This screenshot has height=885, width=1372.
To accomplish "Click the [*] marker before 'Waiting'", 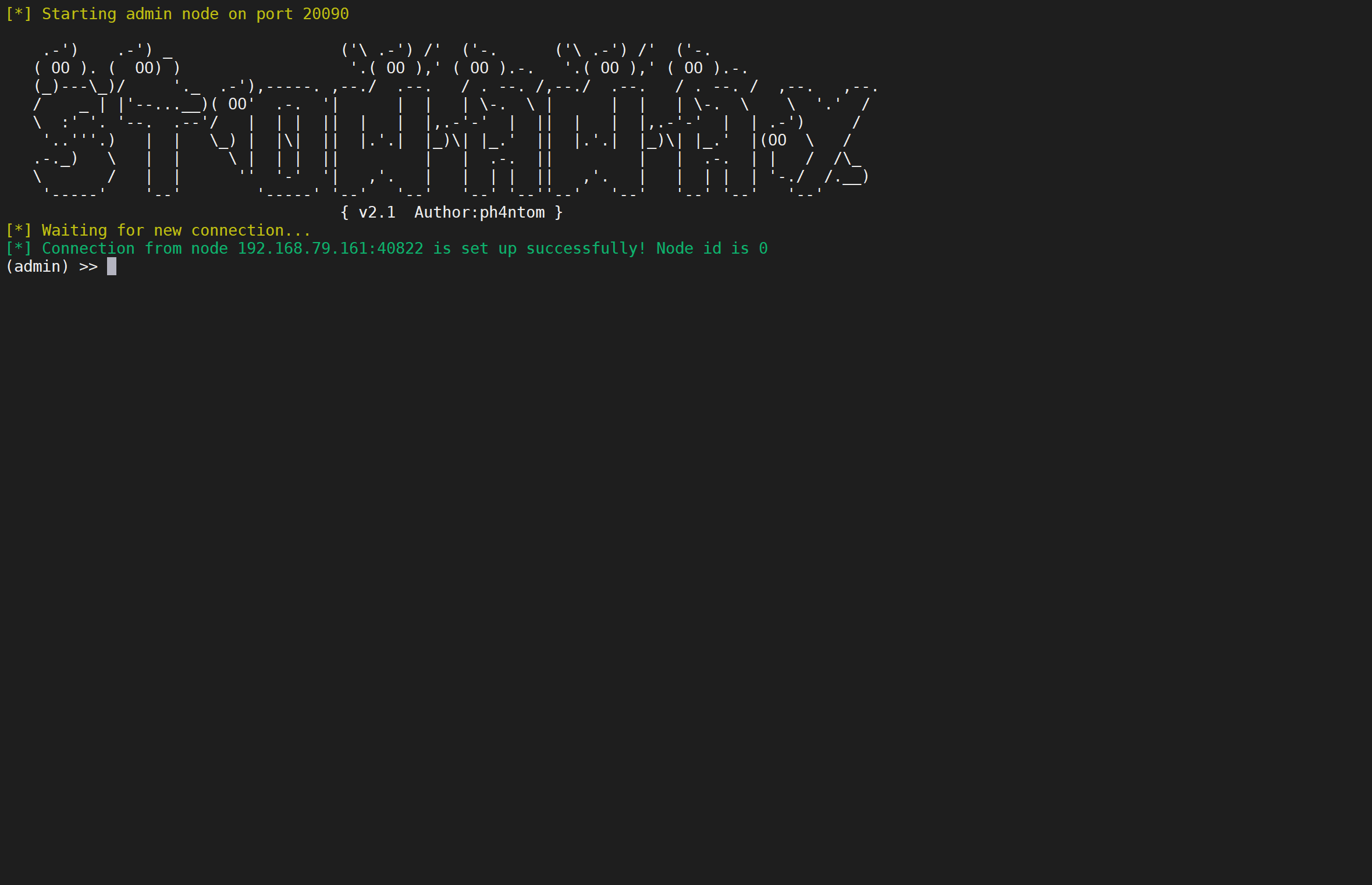I will click(18, 230).
